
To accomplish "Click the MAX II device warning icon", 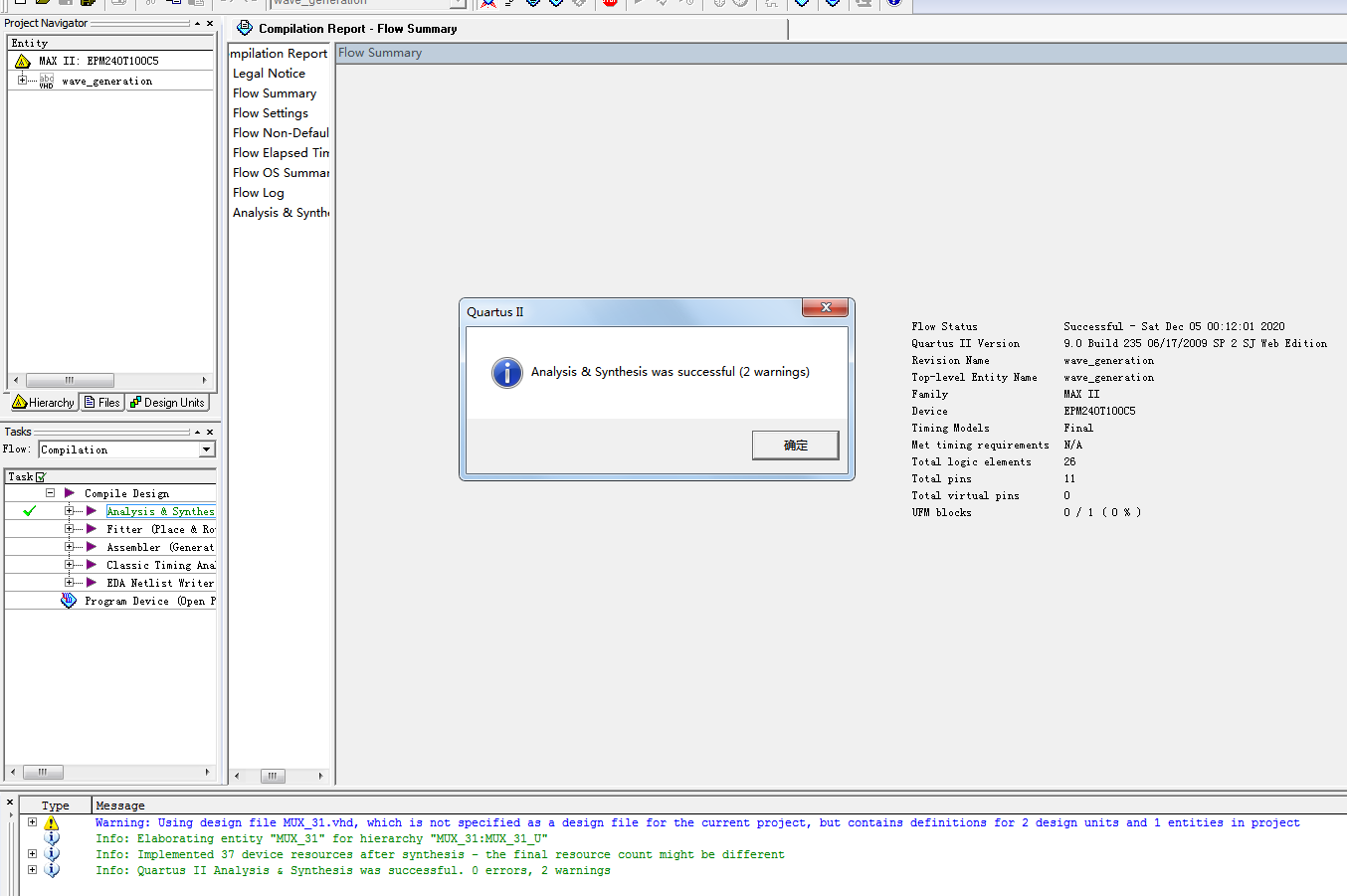I will (23, 62).
